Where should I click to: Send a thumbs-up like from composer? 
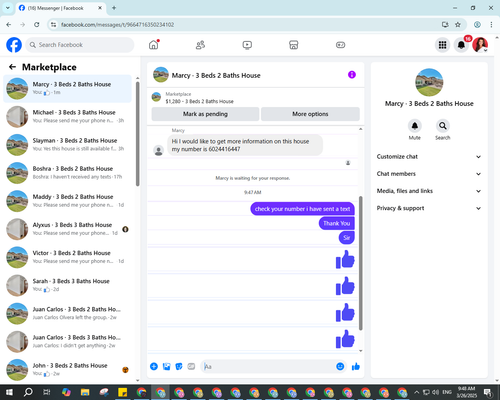[x=356, y=367]
